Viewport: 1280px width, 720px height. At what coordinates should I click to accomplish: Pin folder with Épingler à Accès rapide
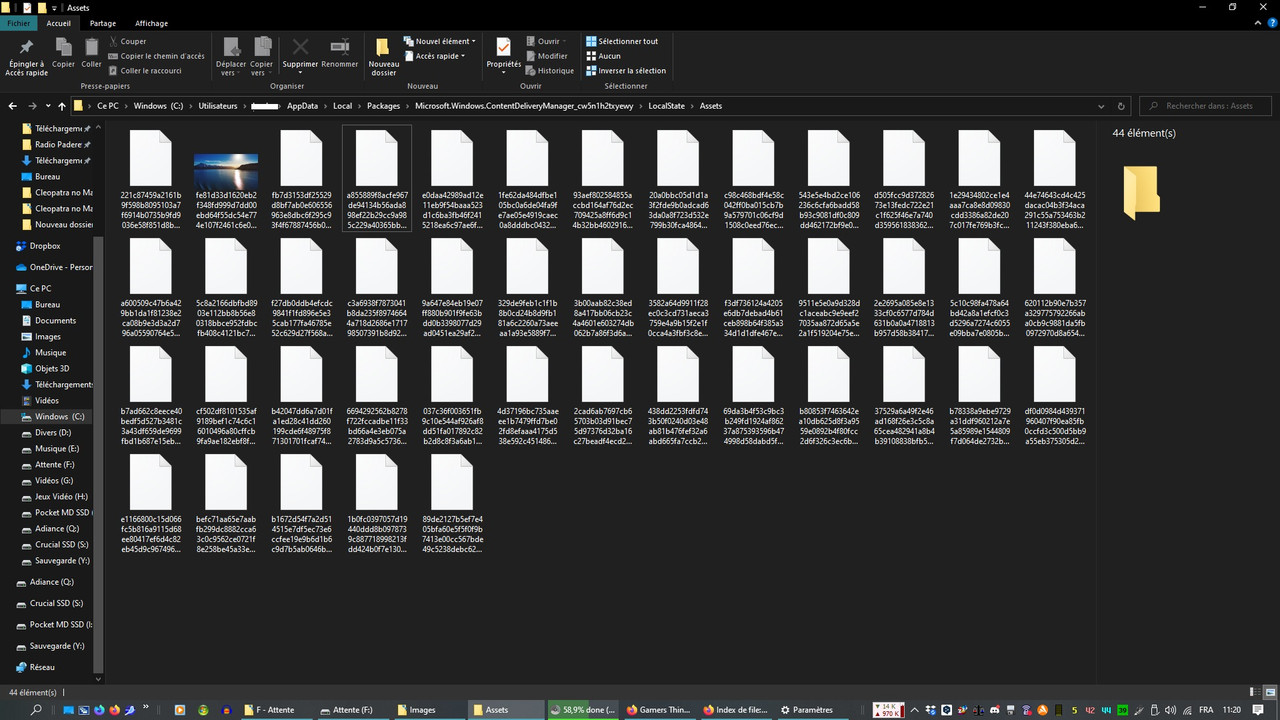[26, 57]
